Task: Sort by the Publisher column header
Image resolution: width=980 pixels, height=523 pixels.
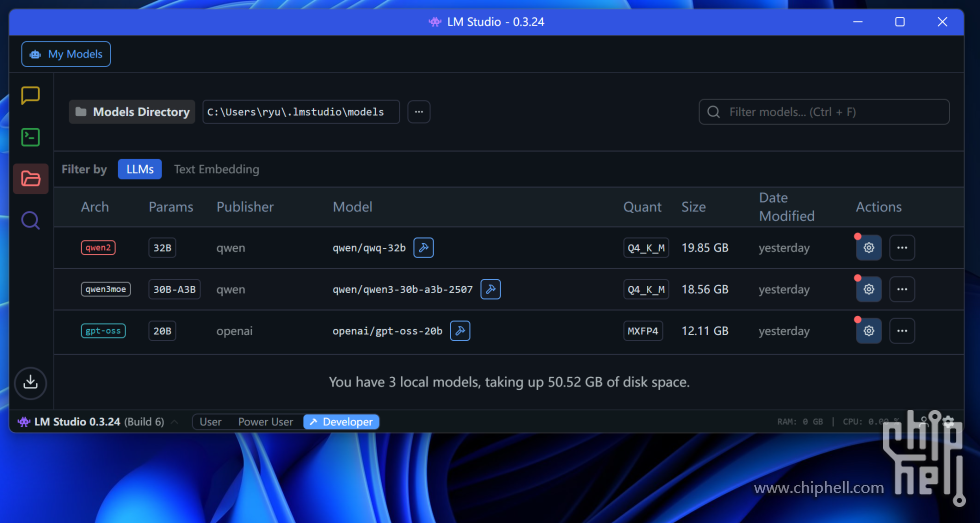Action: point(245,207)
